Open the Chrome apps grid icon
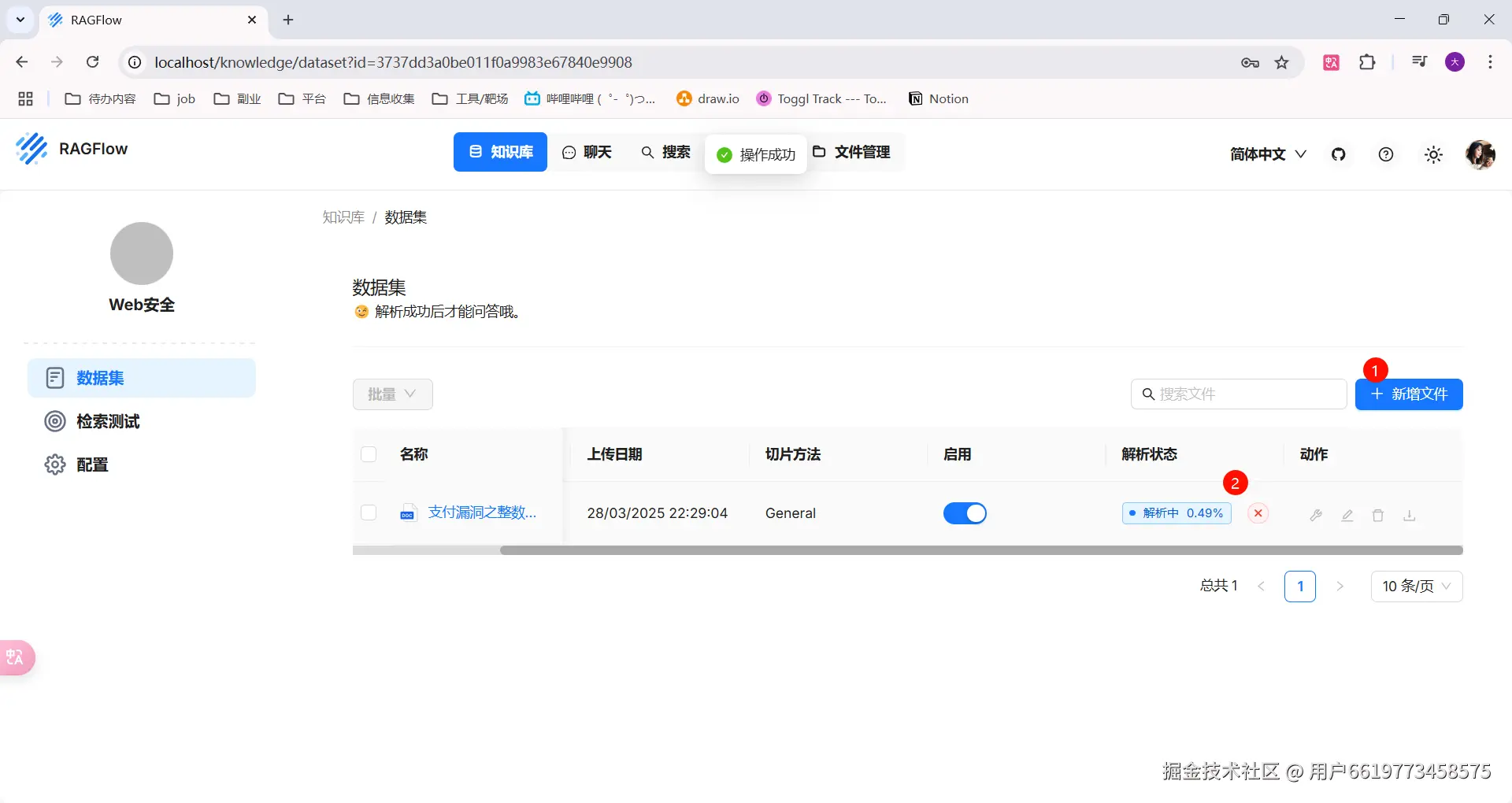 (x=25, y=98)
